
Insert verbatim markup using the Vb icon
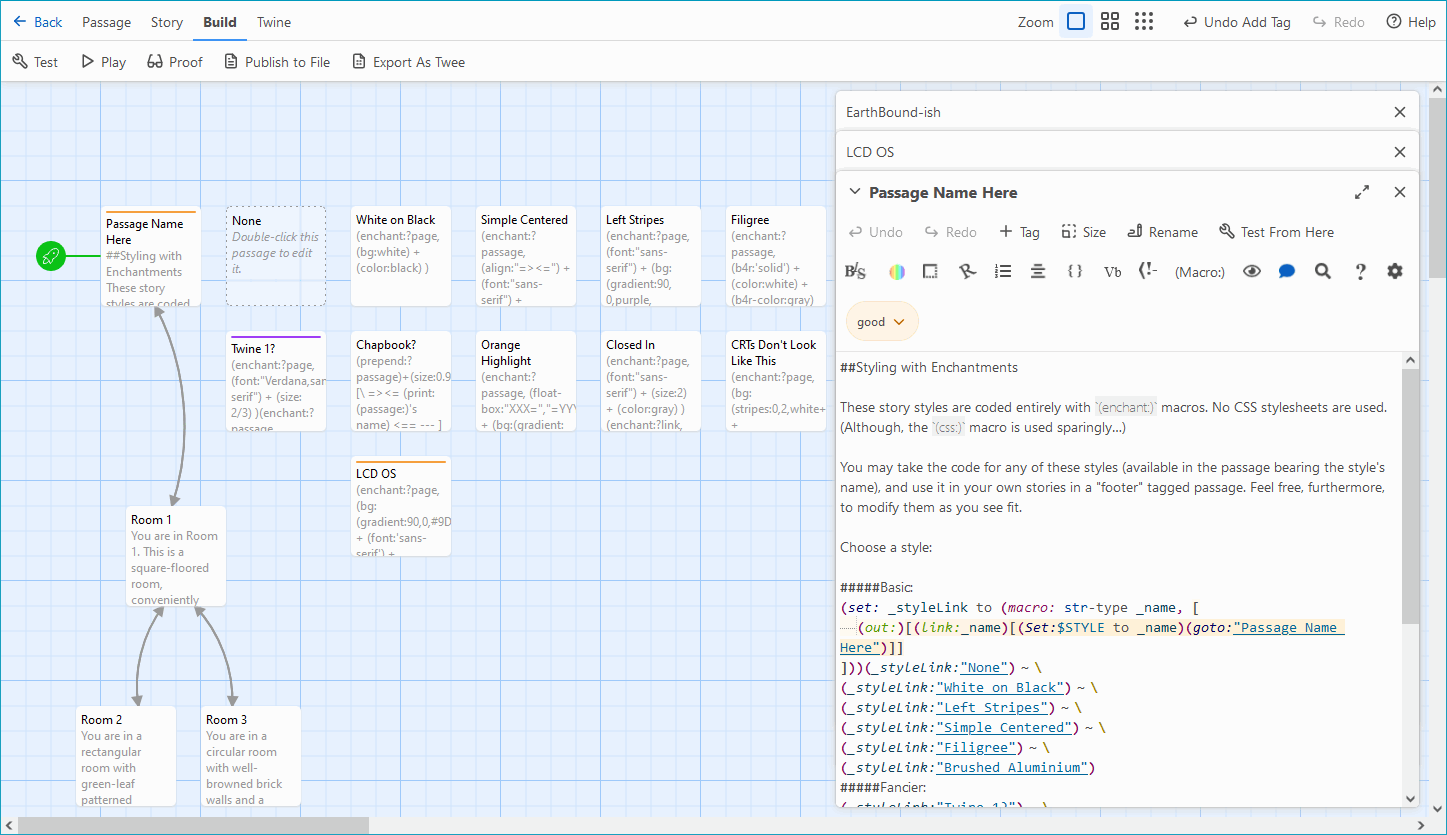1111,270
